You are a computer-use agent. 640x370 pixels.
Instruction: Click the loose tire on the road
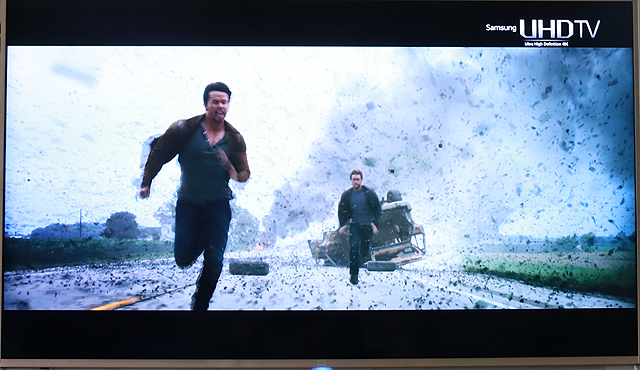pyautogui.click(x=249, y=267)
